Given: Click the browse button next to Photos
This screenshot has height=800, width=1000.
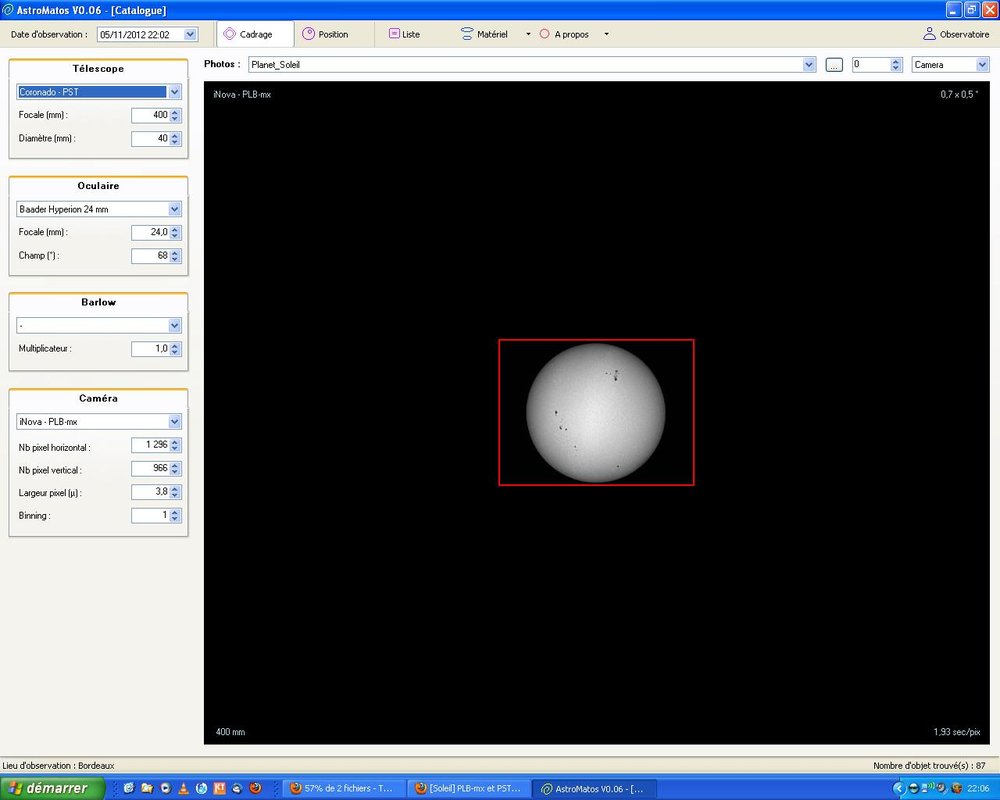Looking at the screenshot, I should point(835,65).
